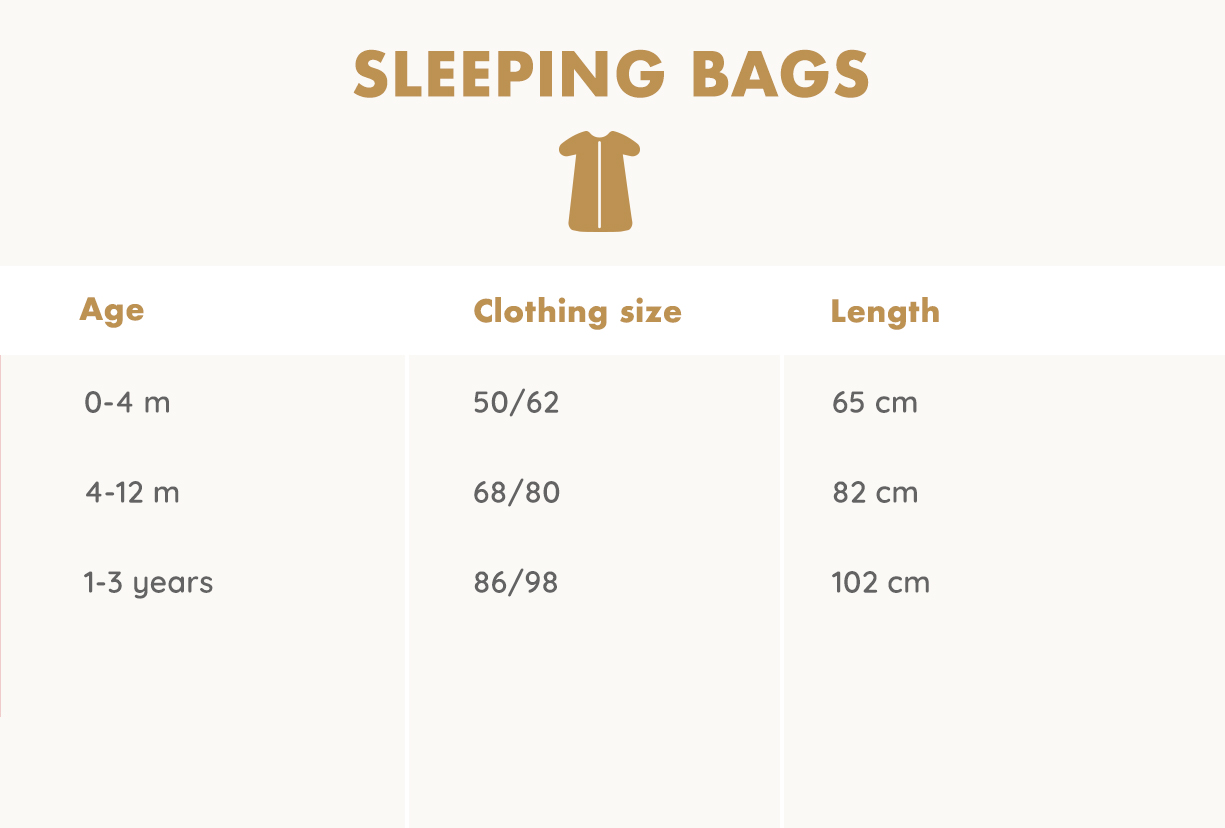Choose clothing size 86/98
This screenshot has width=1225, height=828.
[515, 583]
